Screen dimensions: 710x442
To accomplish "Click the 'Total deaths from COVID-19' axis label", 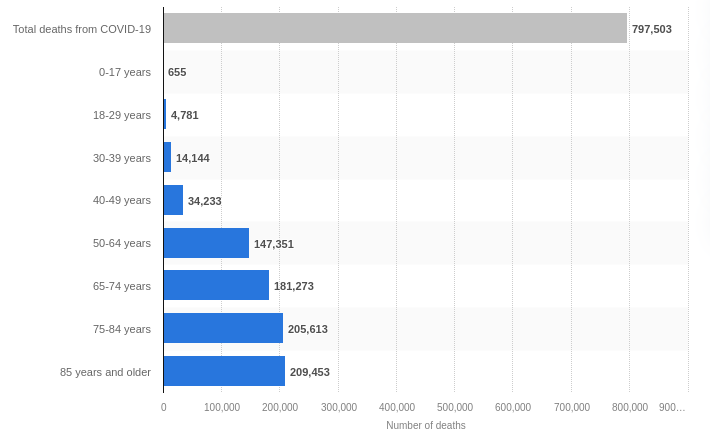I will 82,29.
